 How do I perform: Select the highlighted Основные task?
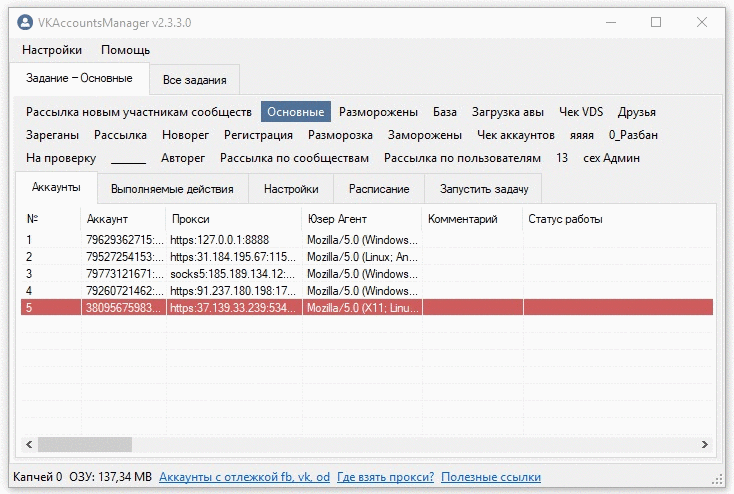(295, 112)
